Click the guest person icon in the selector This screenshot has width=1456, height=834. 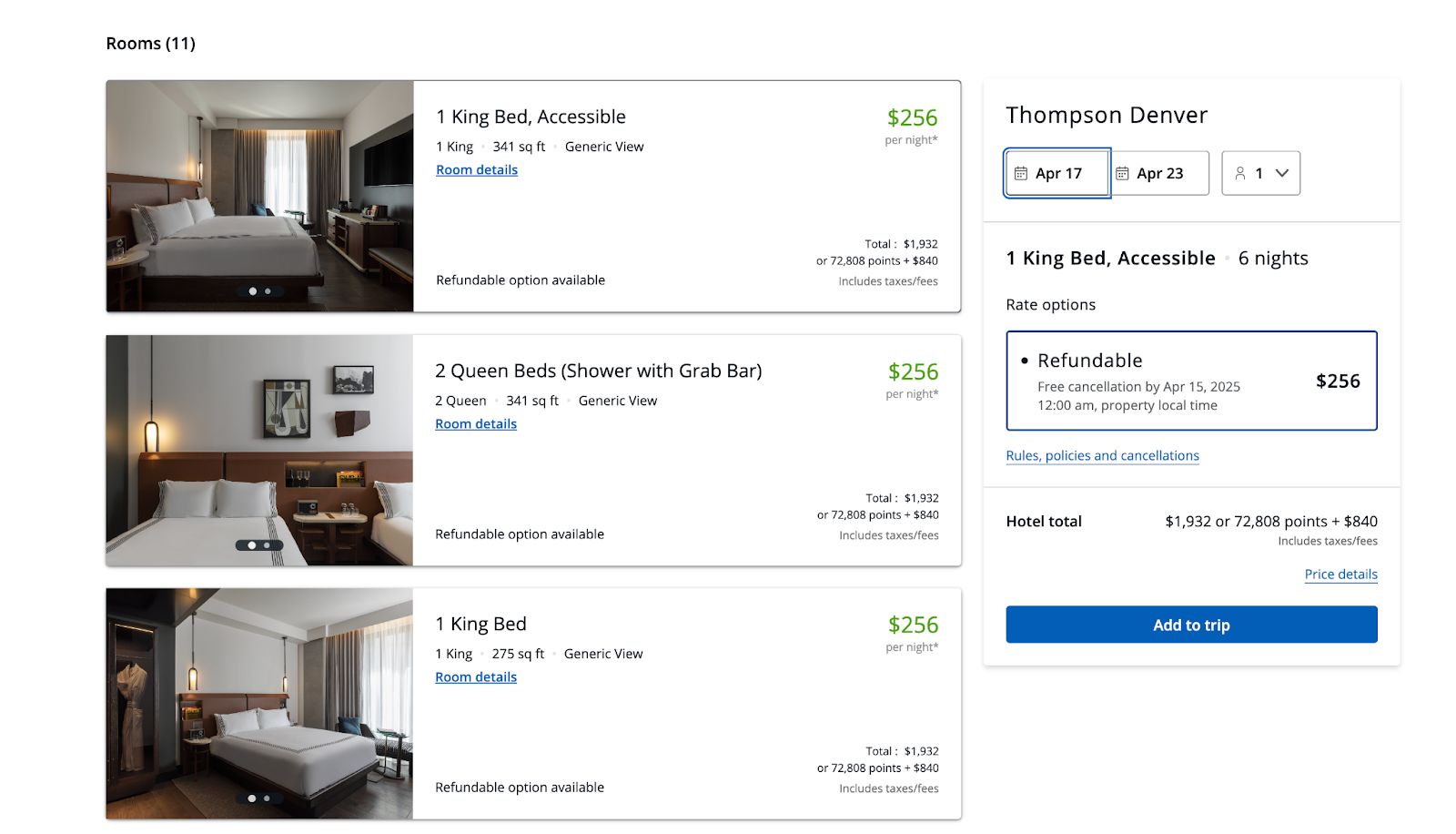tap(1241, 173)
